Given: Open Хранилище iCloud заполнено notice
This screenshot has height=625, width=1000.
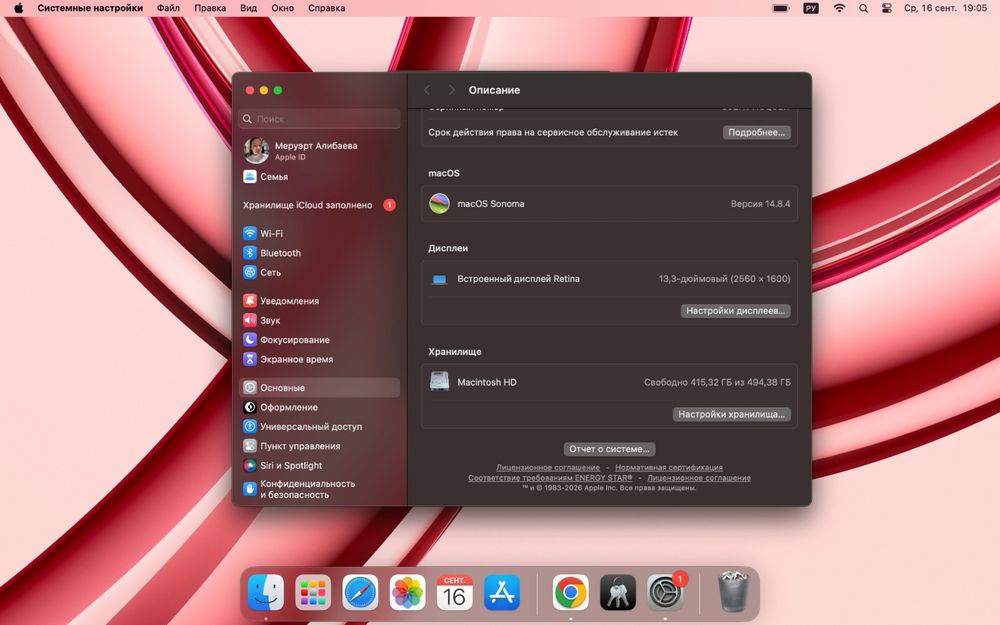Looking at the screenshot, I should 319,205.
